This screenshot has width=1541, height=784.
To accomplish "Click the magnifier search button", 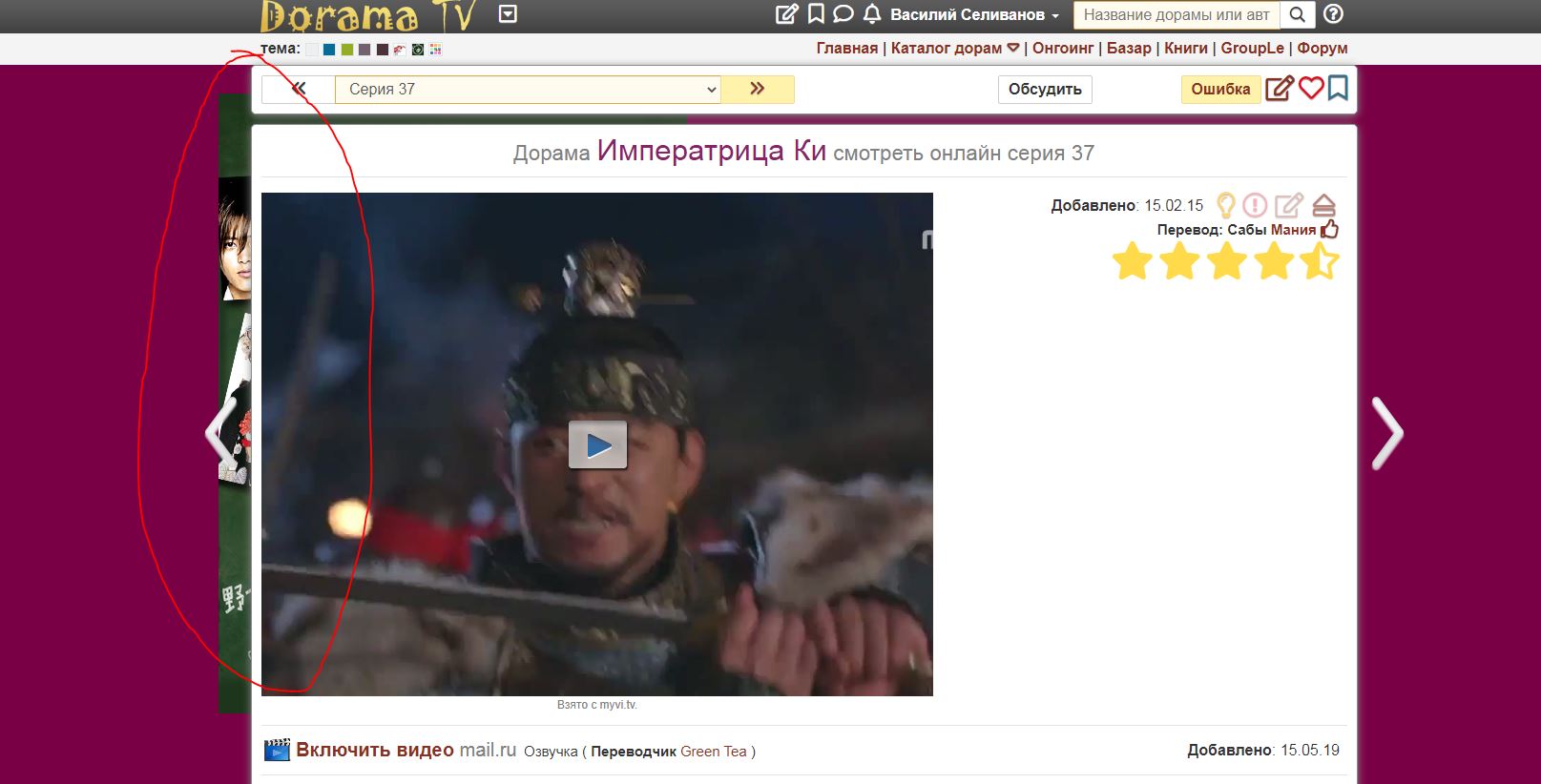I will click(x=1297, y=14).
